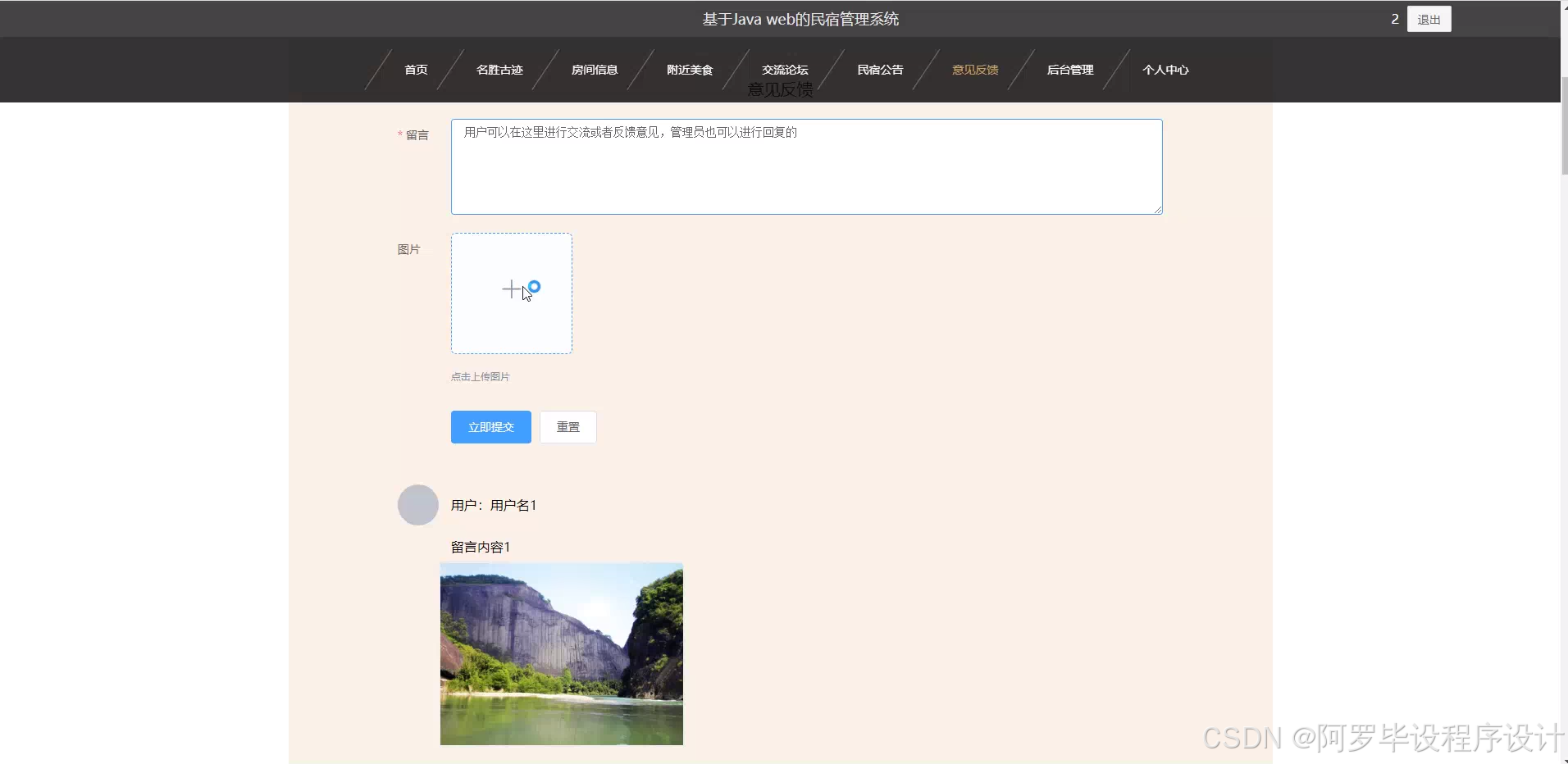Select 附近美食 menu item
The width and height of the screenshot is (1568, 764).
(x=690, y=70)
